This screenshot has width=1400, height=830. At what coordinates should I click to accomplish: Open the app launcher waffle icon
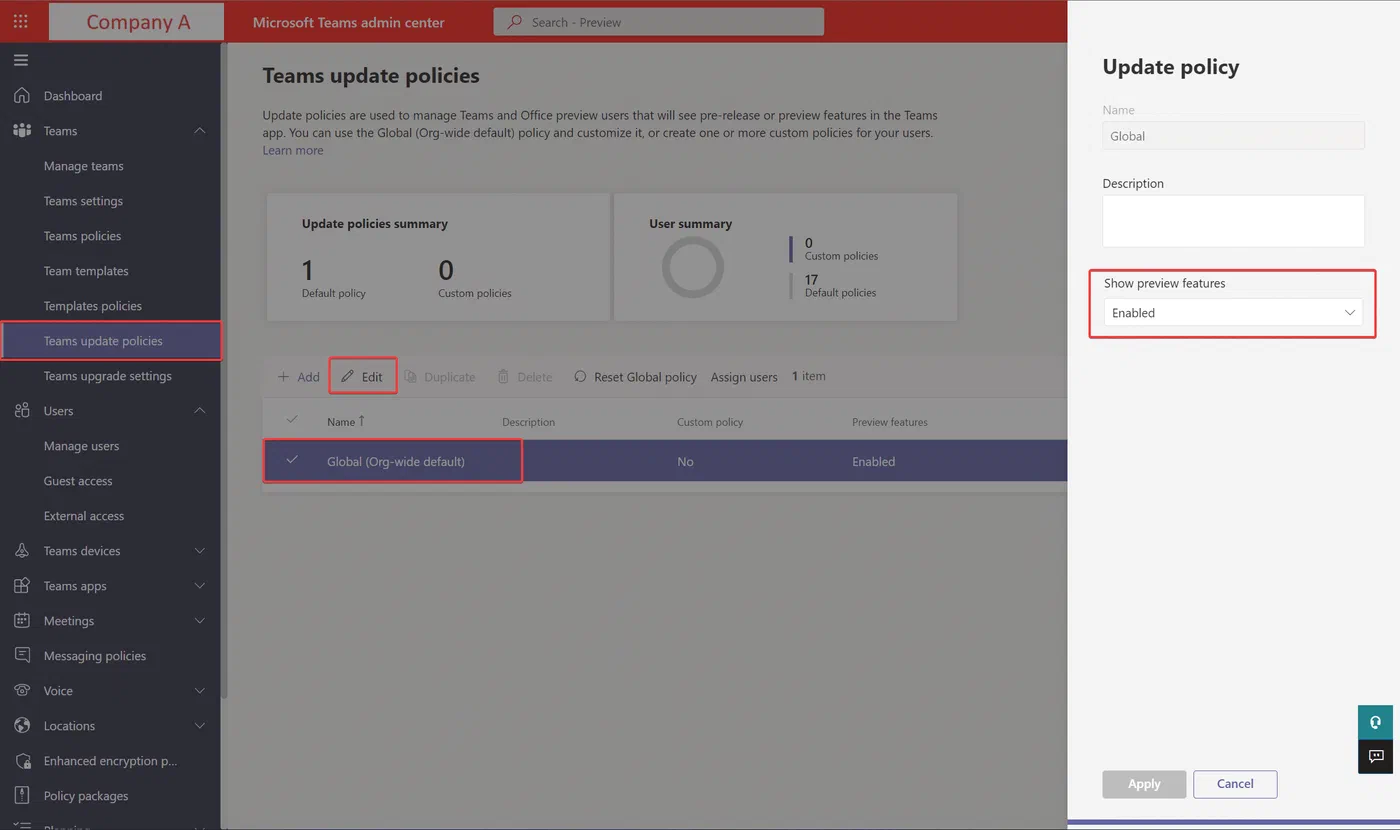pyautogui.click(x=21, y=21)
